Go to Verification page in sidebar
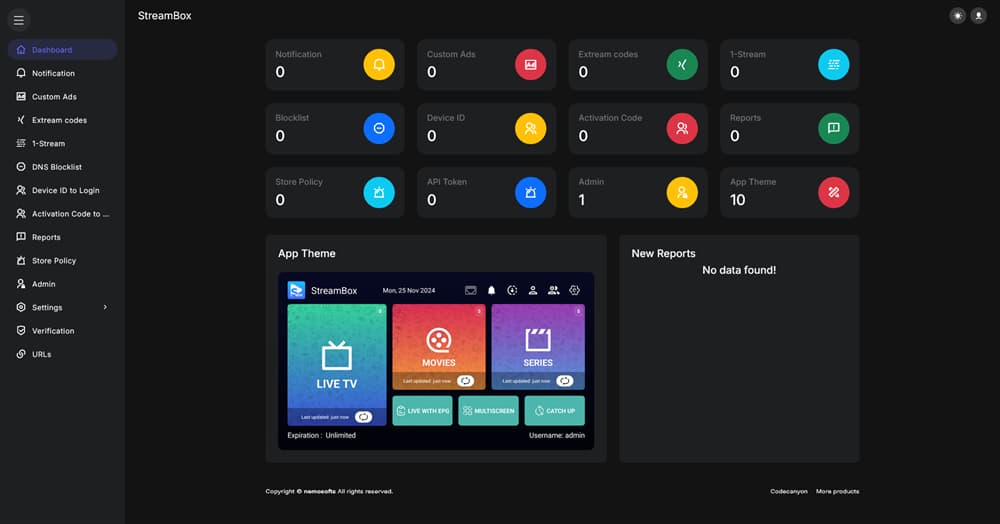 (52, 331)
